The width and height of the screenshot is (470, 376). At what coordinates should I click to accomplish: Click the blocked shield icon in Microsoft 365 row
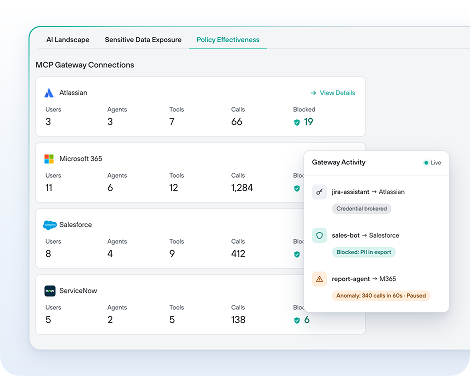pyautogui.click(x=297, y=188)
